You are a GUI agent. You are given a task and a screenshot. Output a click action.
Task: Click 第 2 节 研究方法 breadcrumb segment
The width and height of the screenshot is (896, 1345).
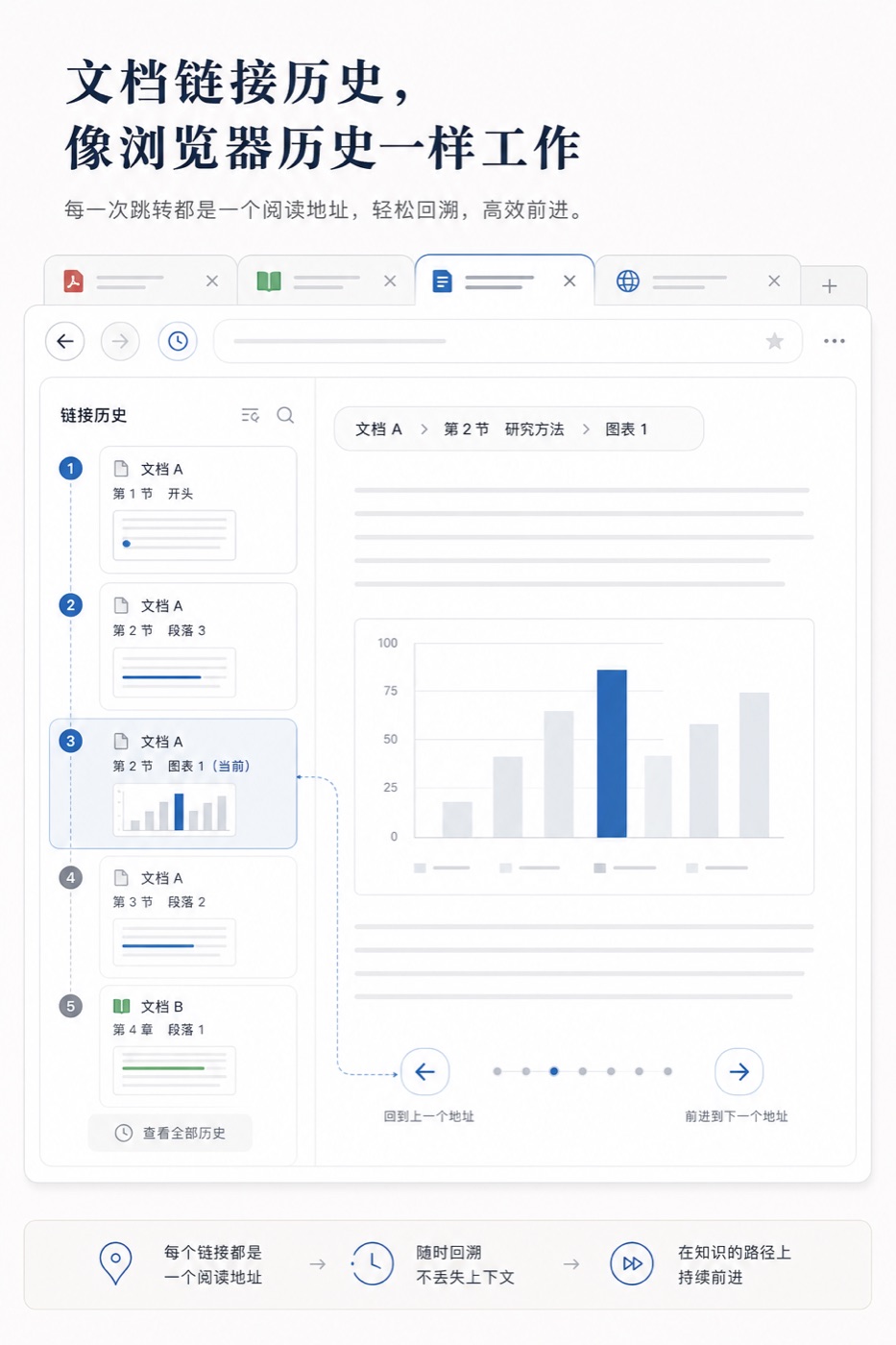coord(503,429)
